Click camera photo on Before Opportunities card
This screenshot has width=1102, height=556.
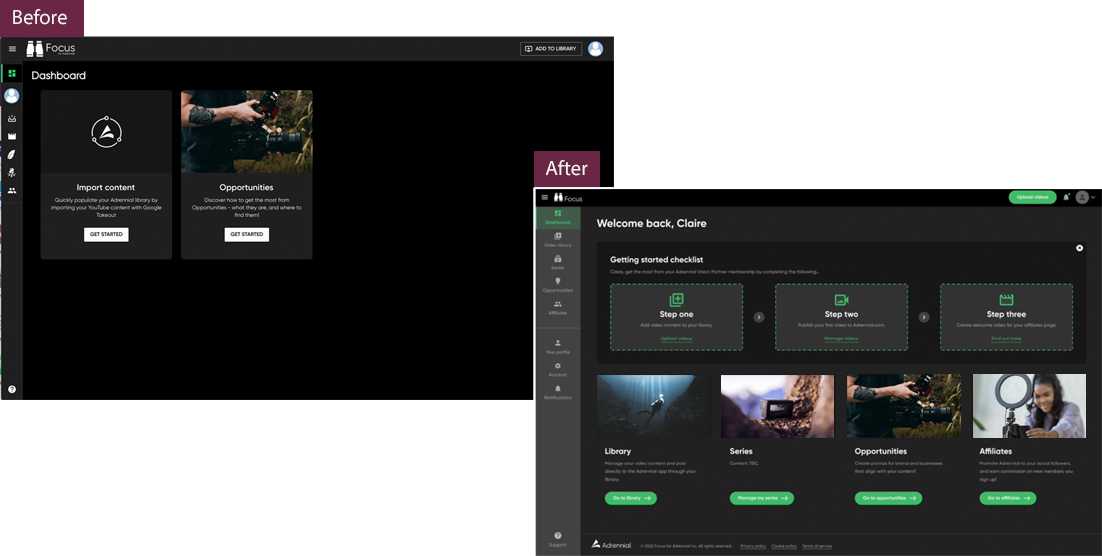pos(247,131)
